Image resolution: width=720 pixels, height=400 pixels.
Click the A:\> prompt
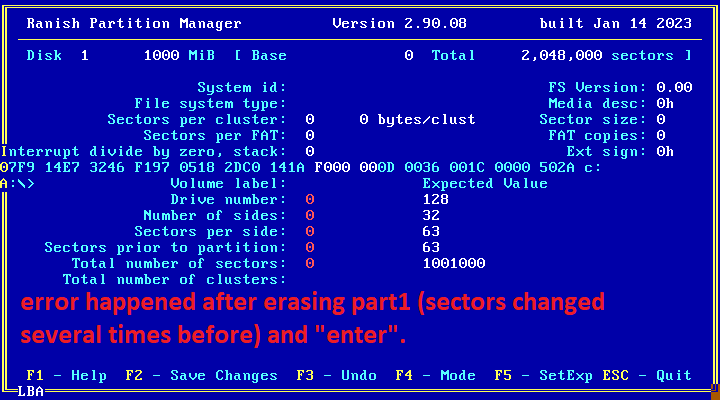coord(17,184)
